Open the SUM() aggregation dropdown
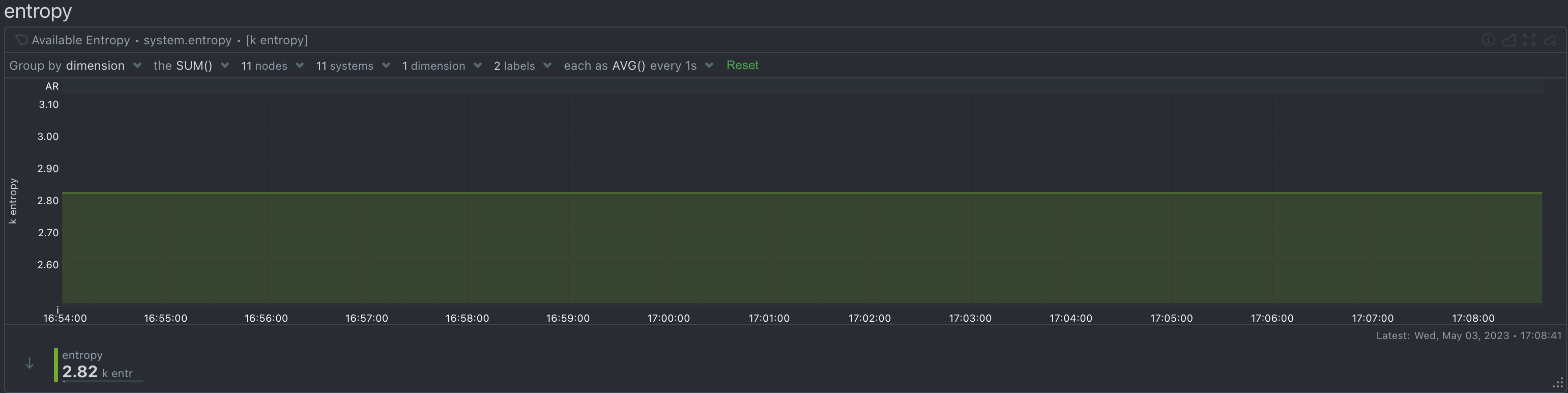 tap(191, 66)
